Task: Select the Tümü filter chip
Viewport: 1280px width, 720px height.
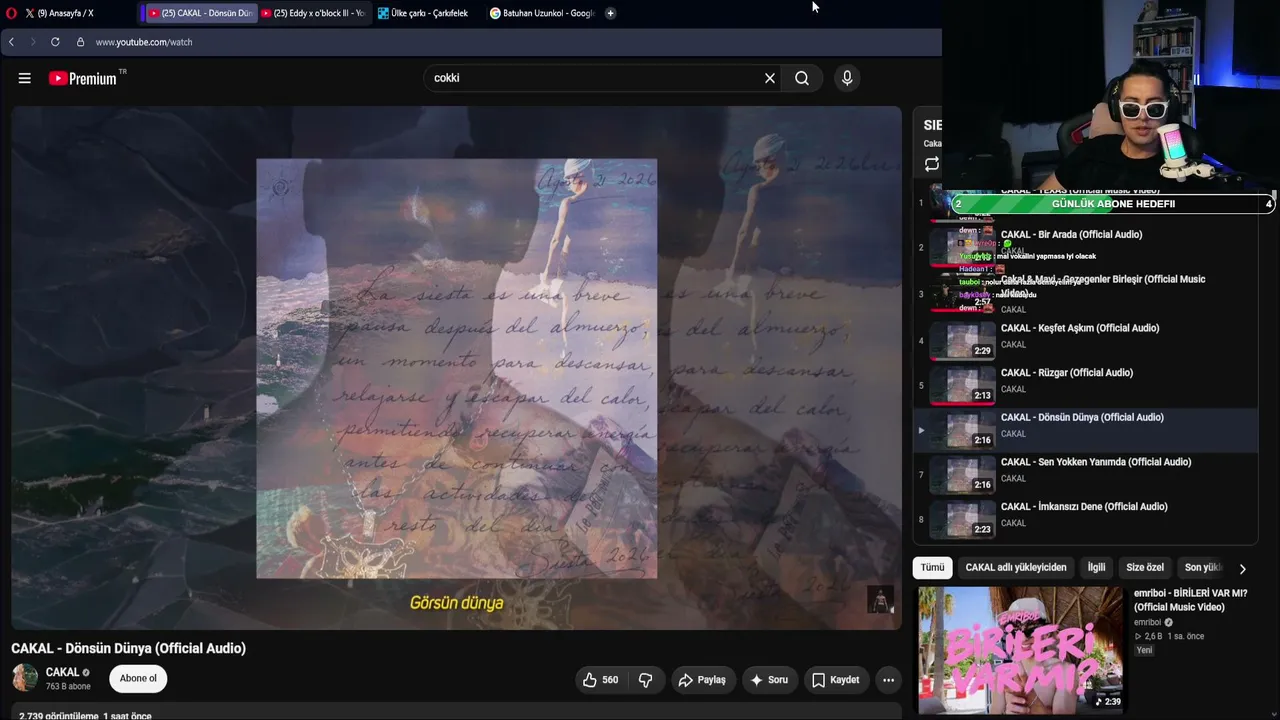Action: (933, 567)
